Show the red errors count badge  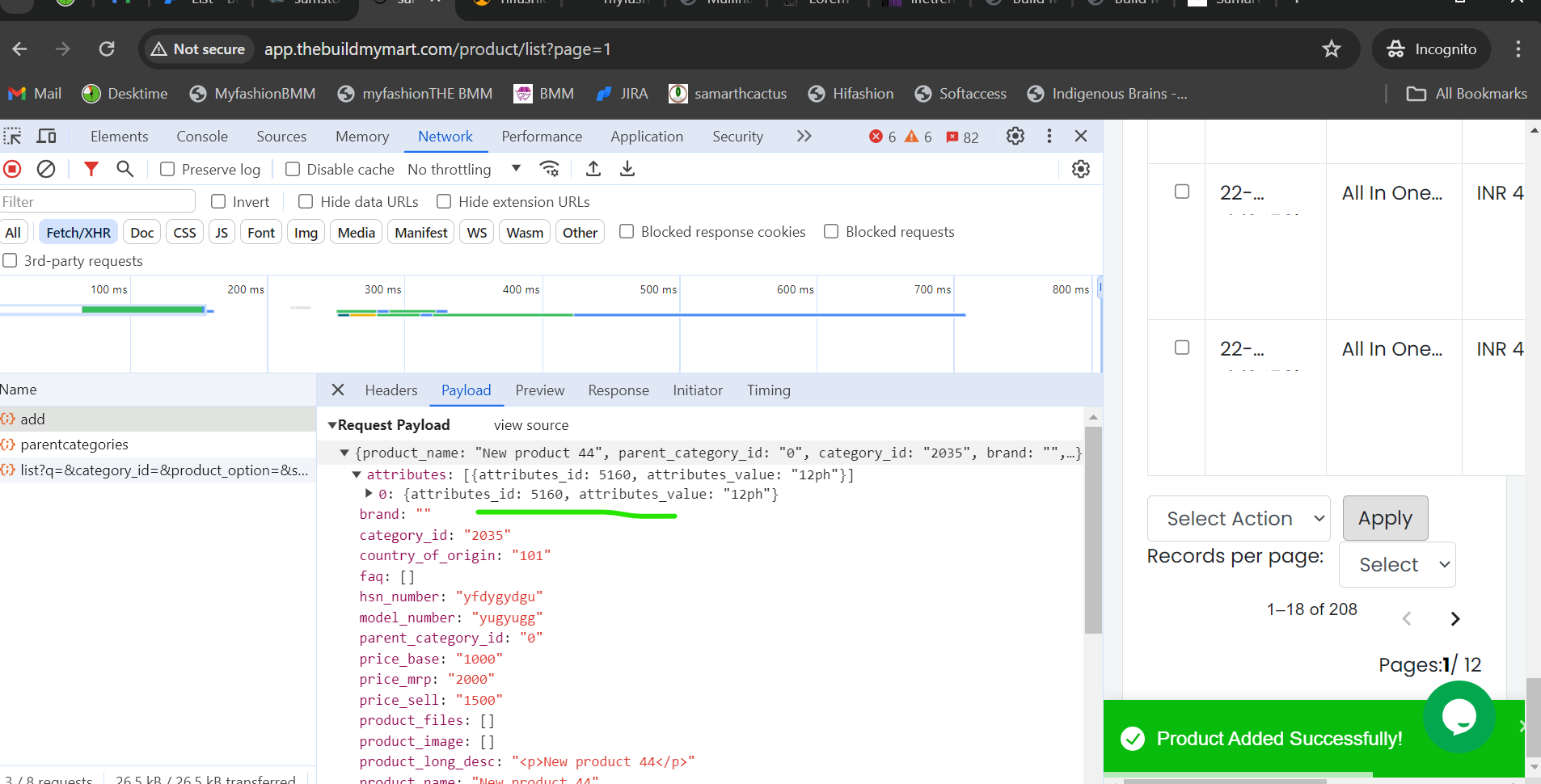click(x=882, y=137)
